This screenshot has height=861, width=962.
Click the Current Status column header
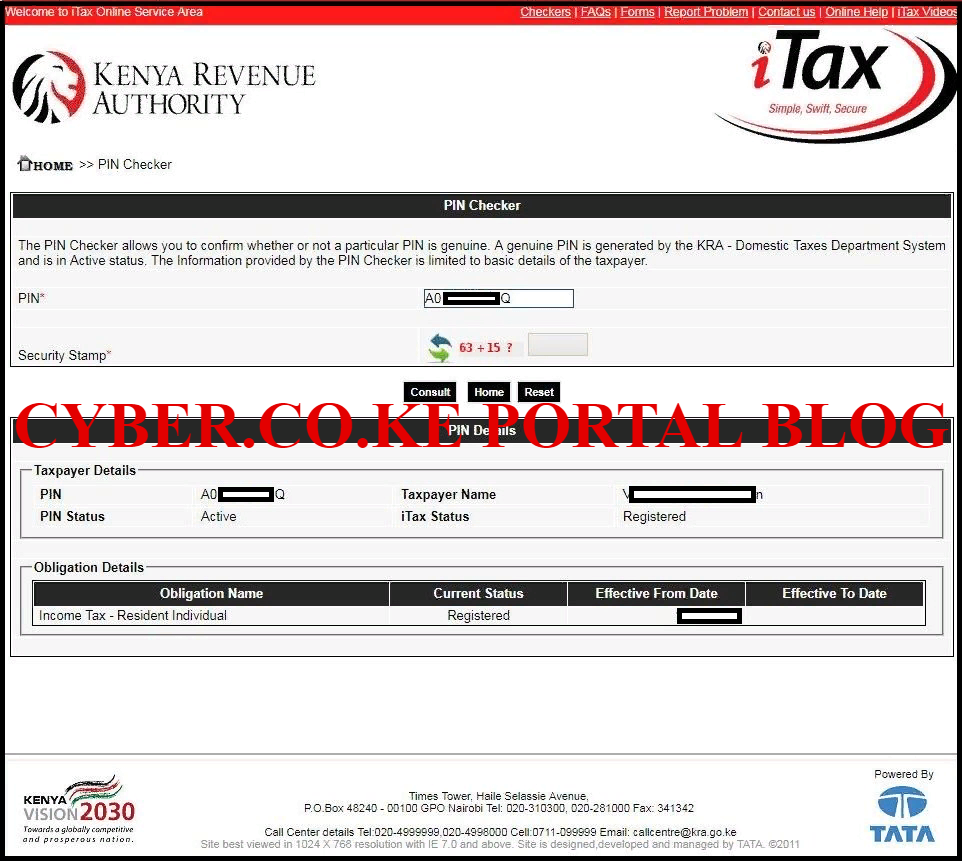pyautogui.click(x=478, y=593)
